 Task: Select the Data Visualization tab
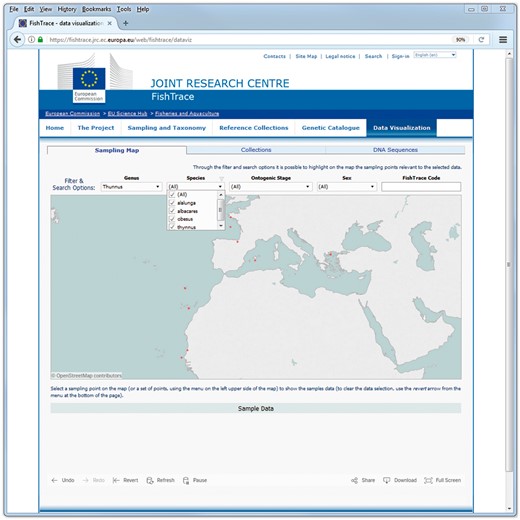coord(402,128)
